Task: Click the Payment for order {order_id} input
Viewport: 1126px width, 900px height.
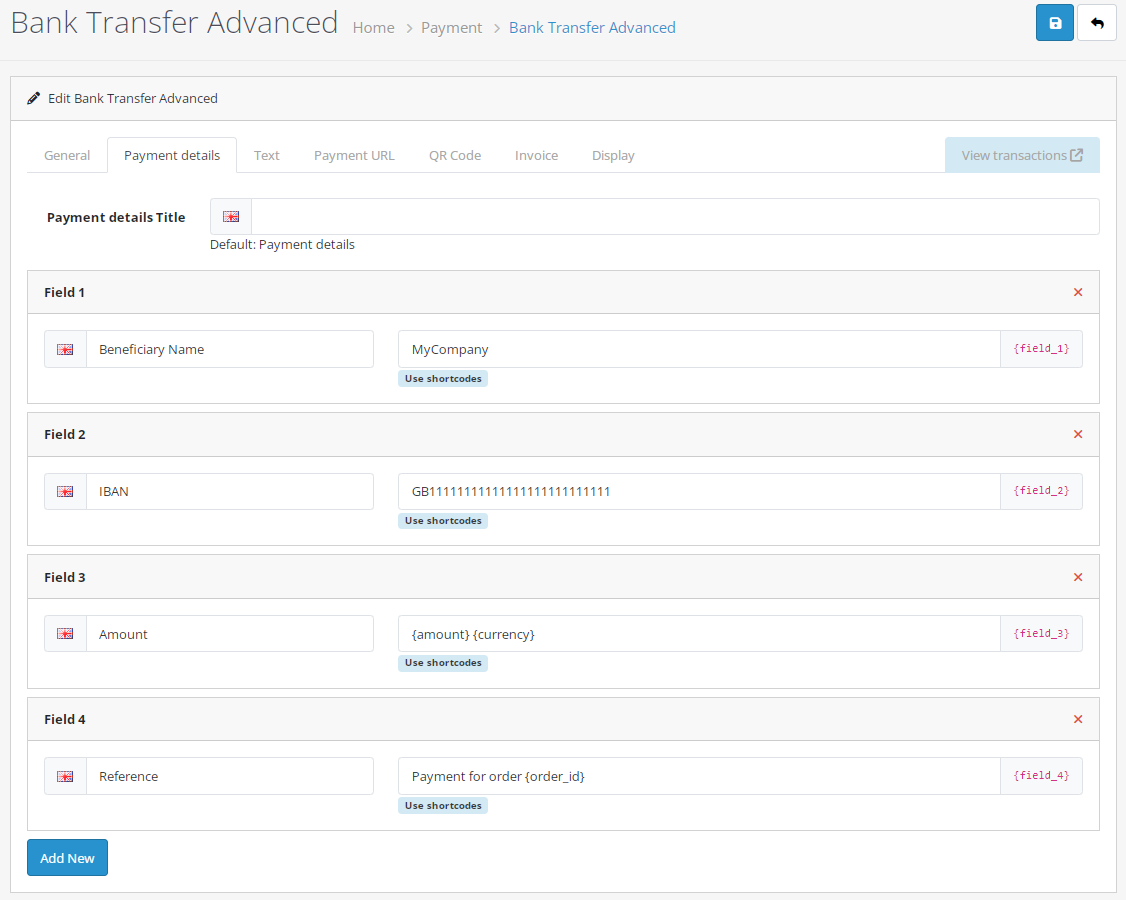Action: tap(699, 776)
